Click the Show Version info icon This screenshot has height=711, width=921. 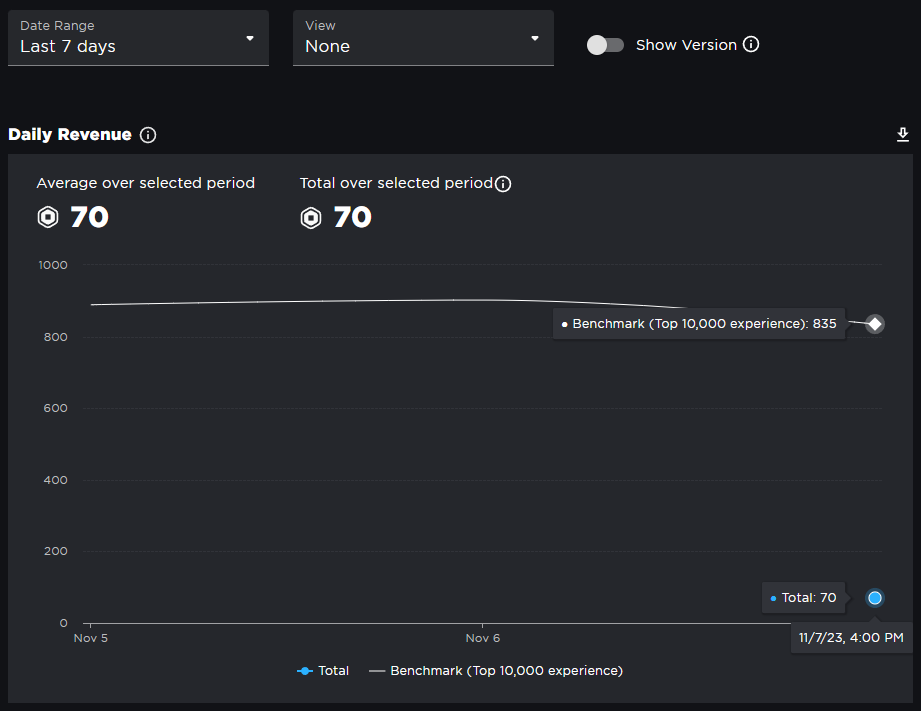point(752,45)
